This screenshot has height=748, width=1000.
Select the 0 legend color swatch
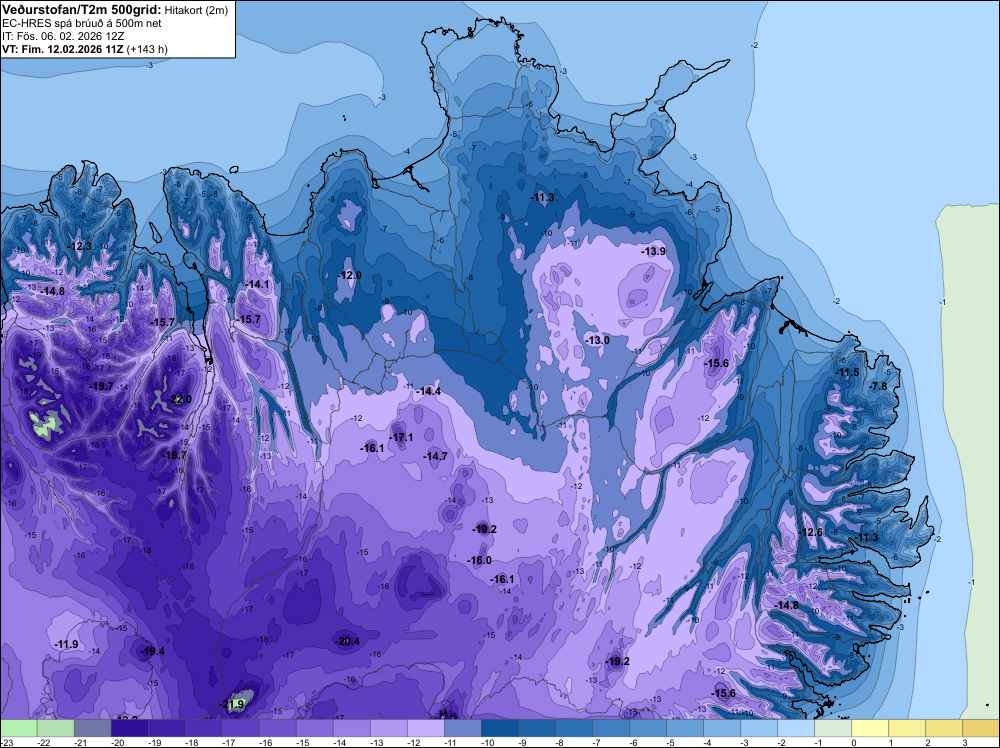coord(869,728)
